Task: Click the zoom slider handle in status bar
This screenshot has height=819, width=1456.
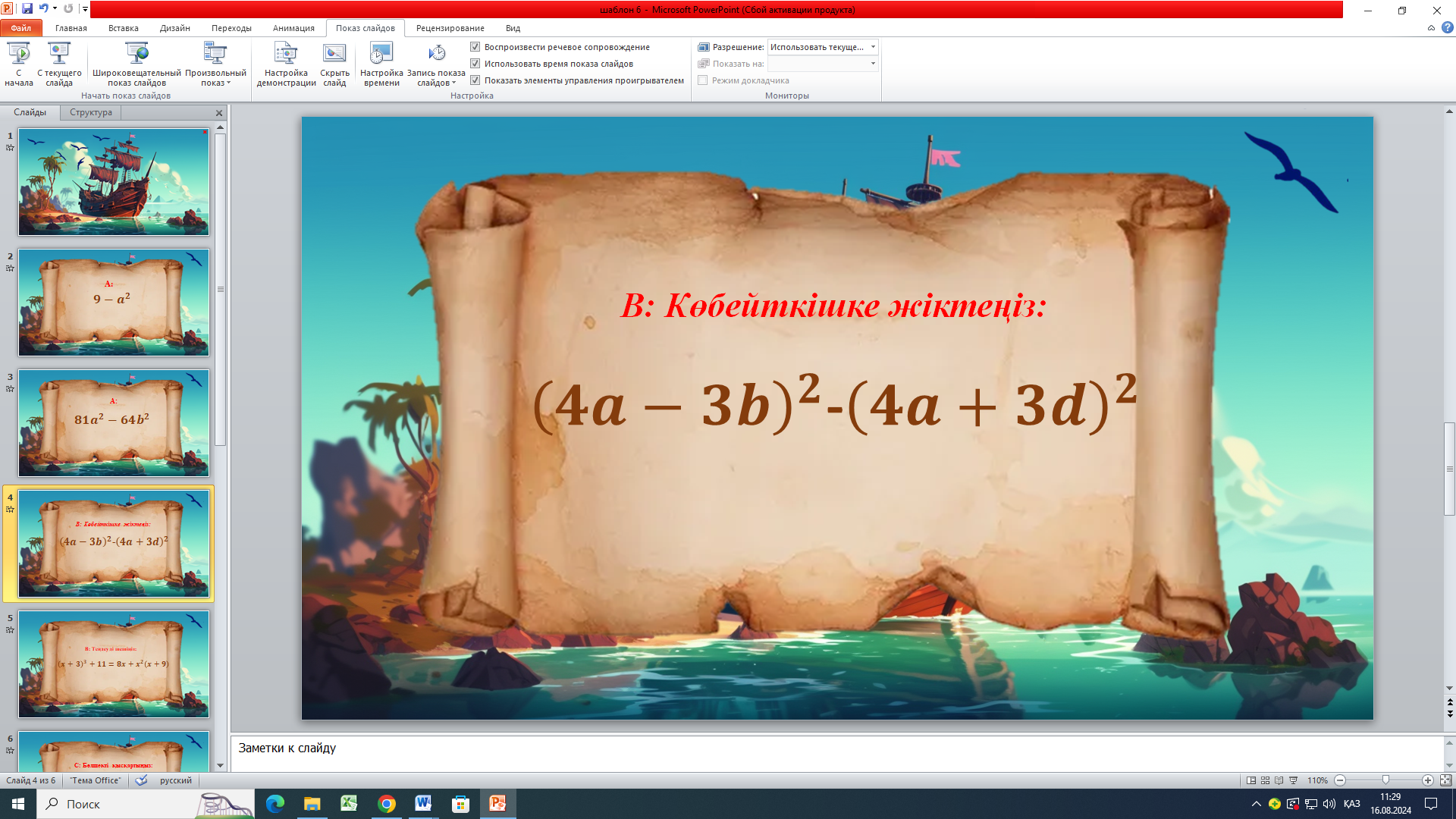Action: [1385, 780]
